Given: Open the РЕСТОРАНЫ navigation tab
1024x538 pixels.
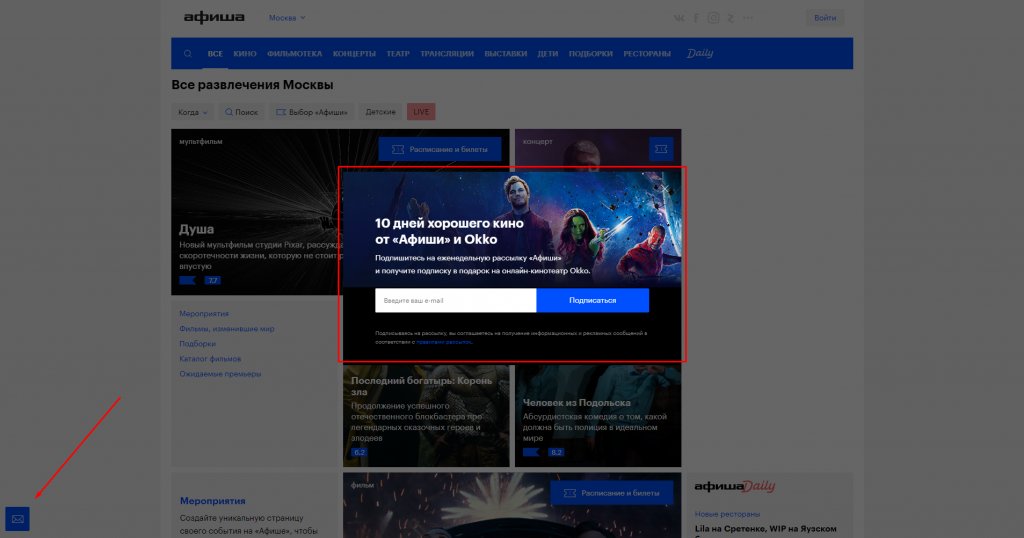Looking at the screenshot, I should coord(647,53).
